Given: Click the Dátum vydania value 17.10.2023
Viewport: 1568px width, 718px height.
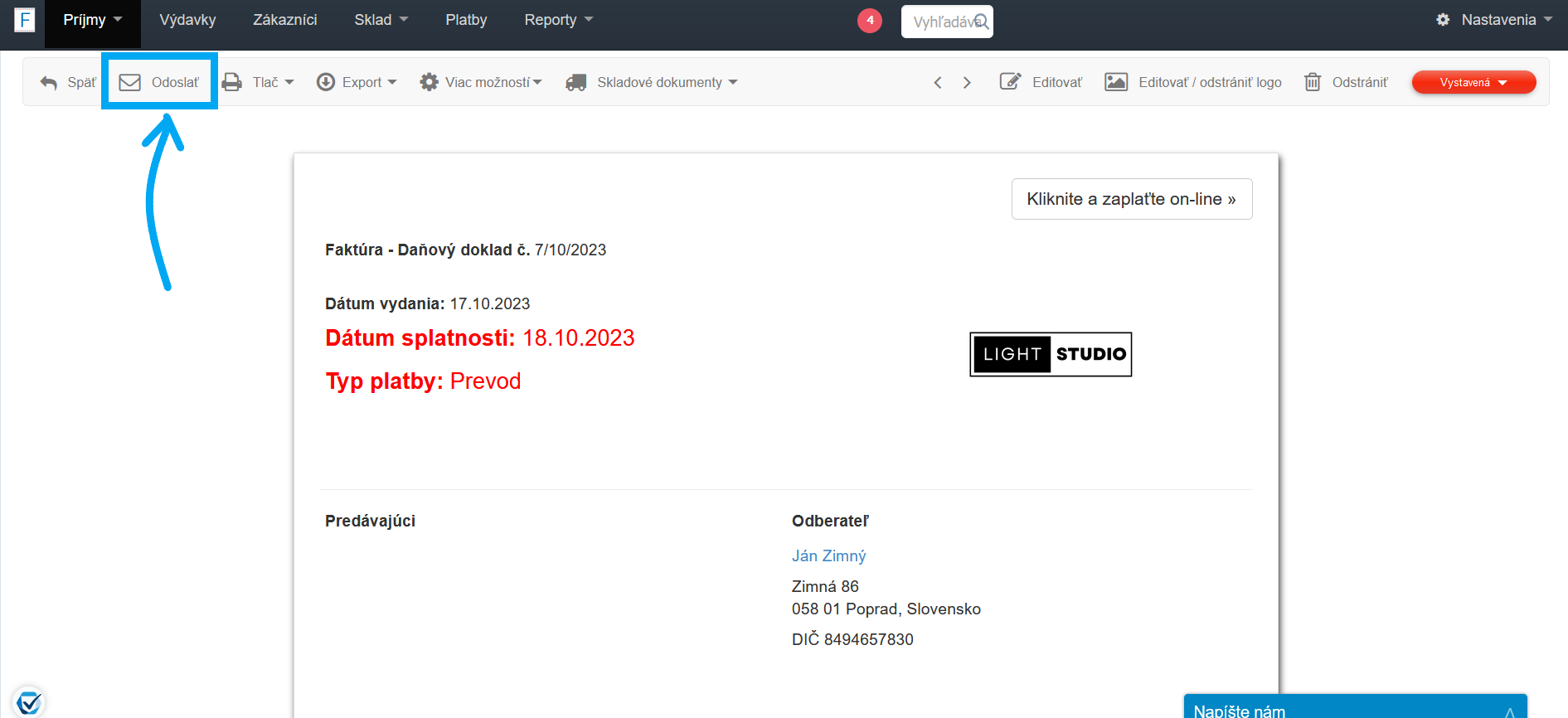Looking at the screenshot, I should [490, 303].
